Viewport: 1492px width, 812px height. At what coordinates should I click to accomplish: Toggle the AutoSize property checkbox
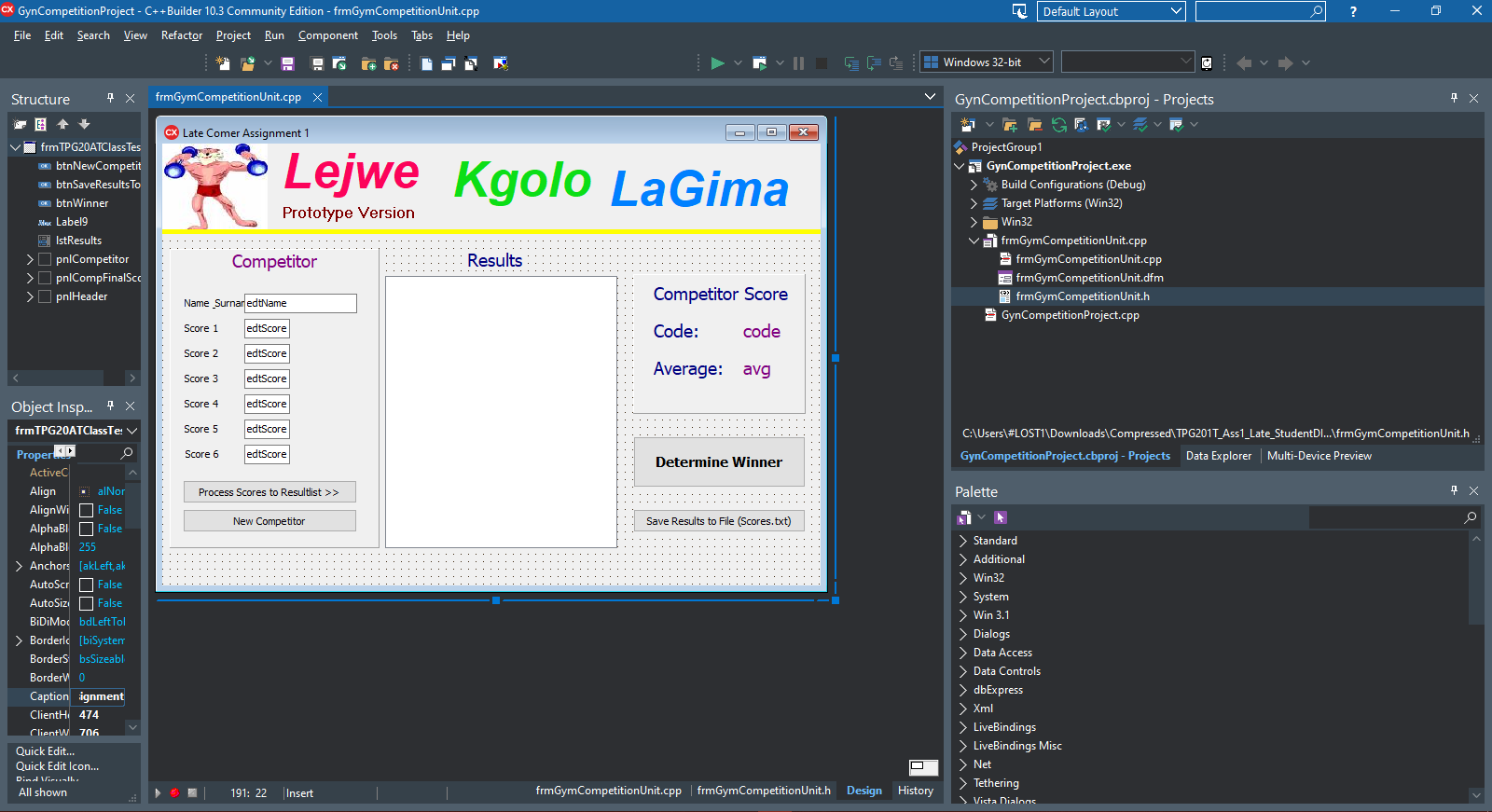86,603
